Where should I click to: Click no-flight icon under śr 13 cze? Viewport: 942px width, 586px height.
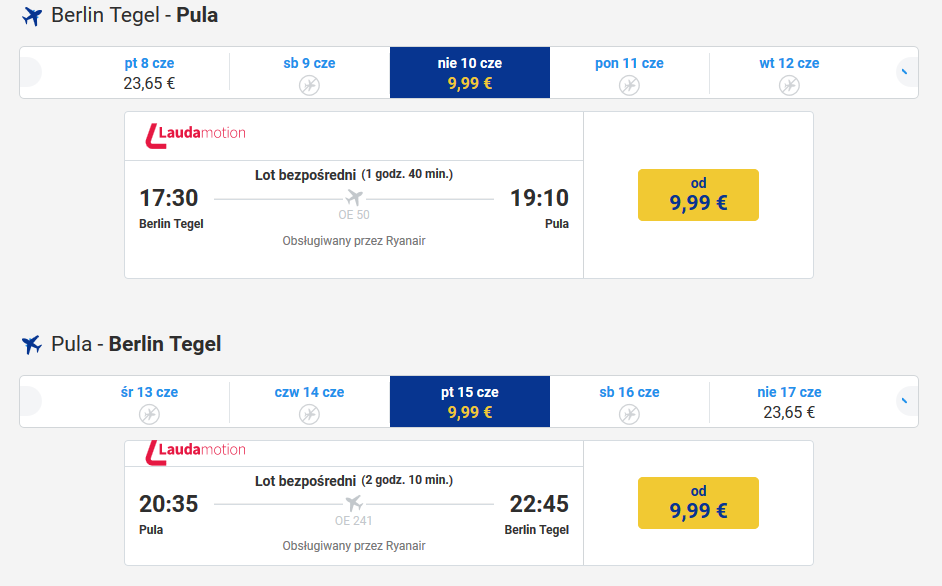(x=150, y=414)
